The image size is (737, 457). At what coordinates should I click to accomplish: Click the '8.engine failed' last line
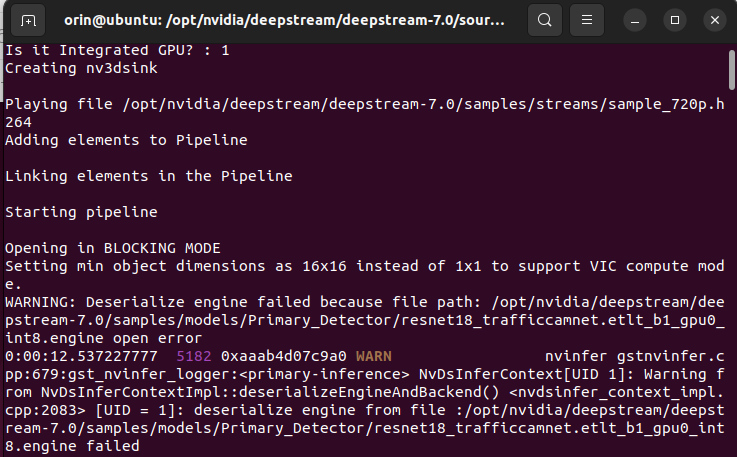[x=72, y=446]
